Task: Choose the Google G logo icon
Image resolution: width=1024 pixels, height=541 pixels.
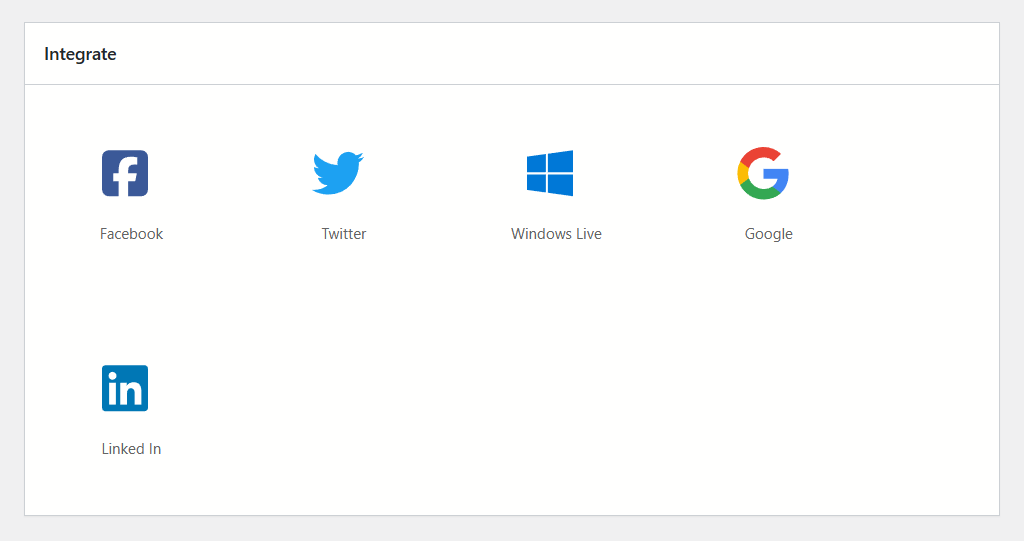Action: (x=763, y=173)
